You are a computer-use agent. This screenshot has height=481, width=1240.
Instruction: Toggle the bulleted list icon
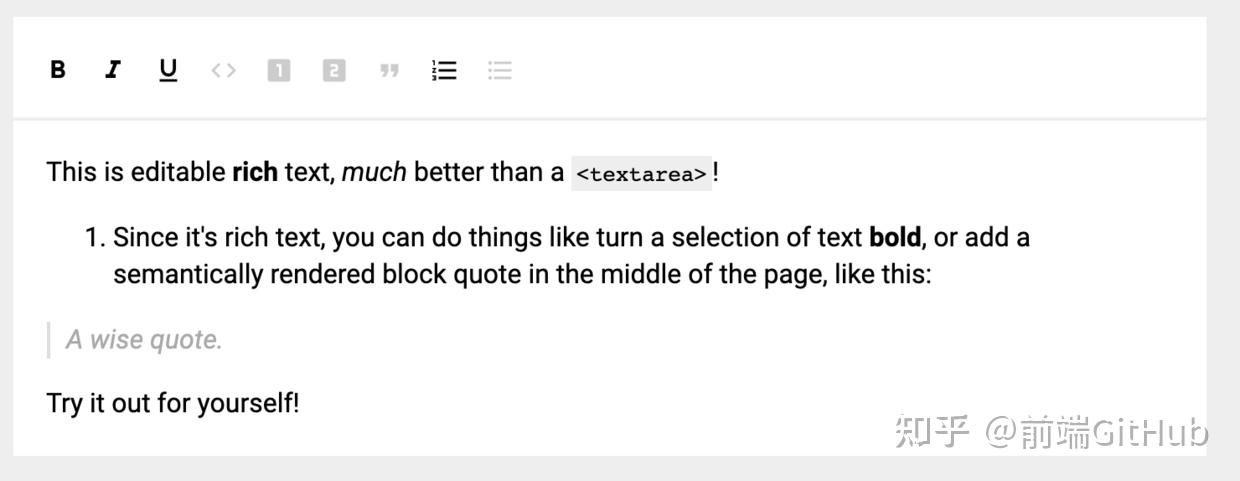[x=500, y=70]
